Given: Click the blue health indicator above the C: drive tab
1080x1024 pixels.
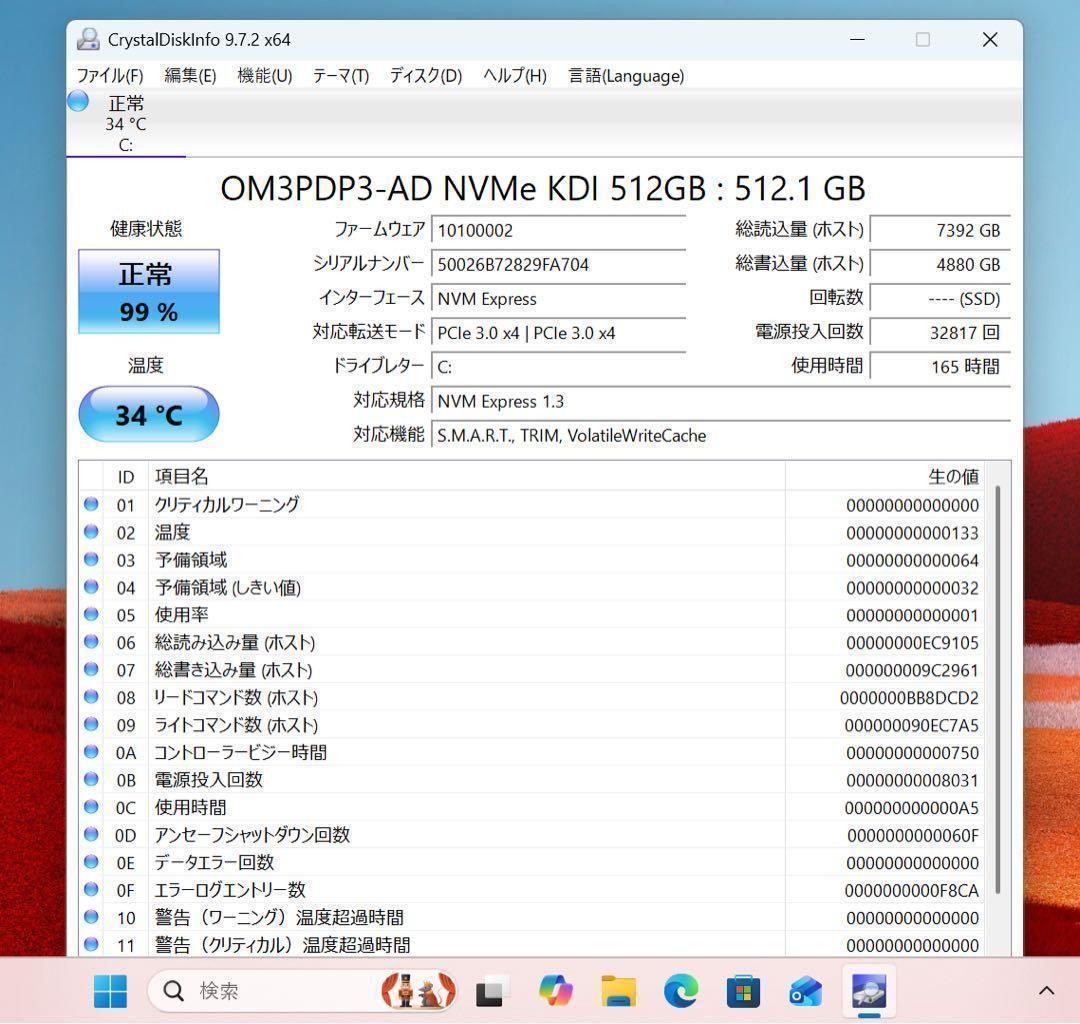Looking at the screenshot, I should [x=77, y=101].
